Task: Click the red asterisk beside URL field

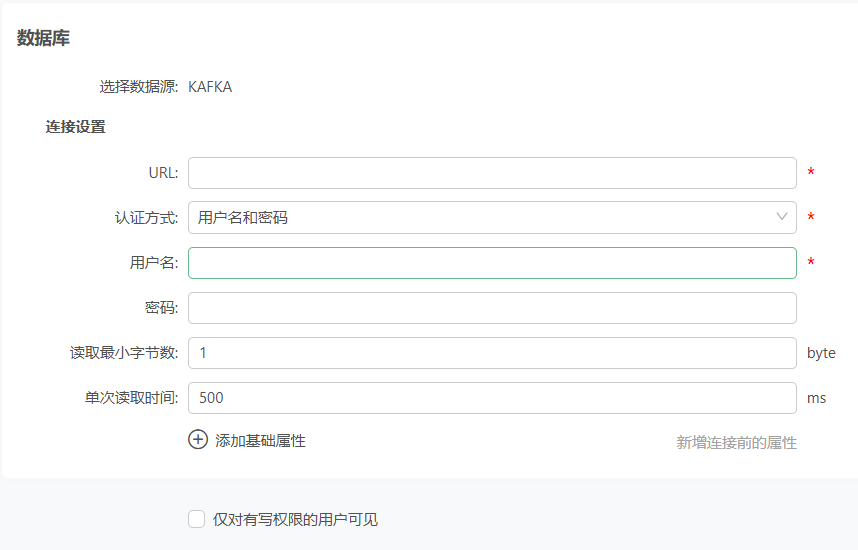Action: pos(810,172)
